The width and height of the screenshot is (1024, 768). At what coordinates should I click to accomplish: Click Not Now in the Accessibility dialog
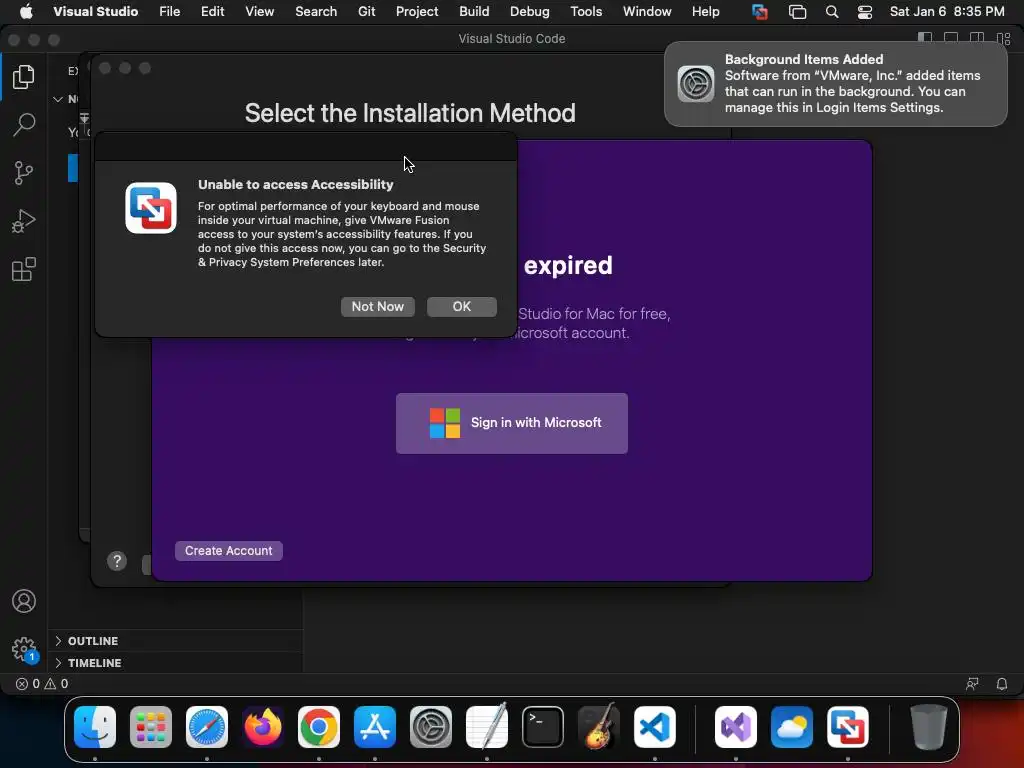pyautogui.click(x=377, y=306)
